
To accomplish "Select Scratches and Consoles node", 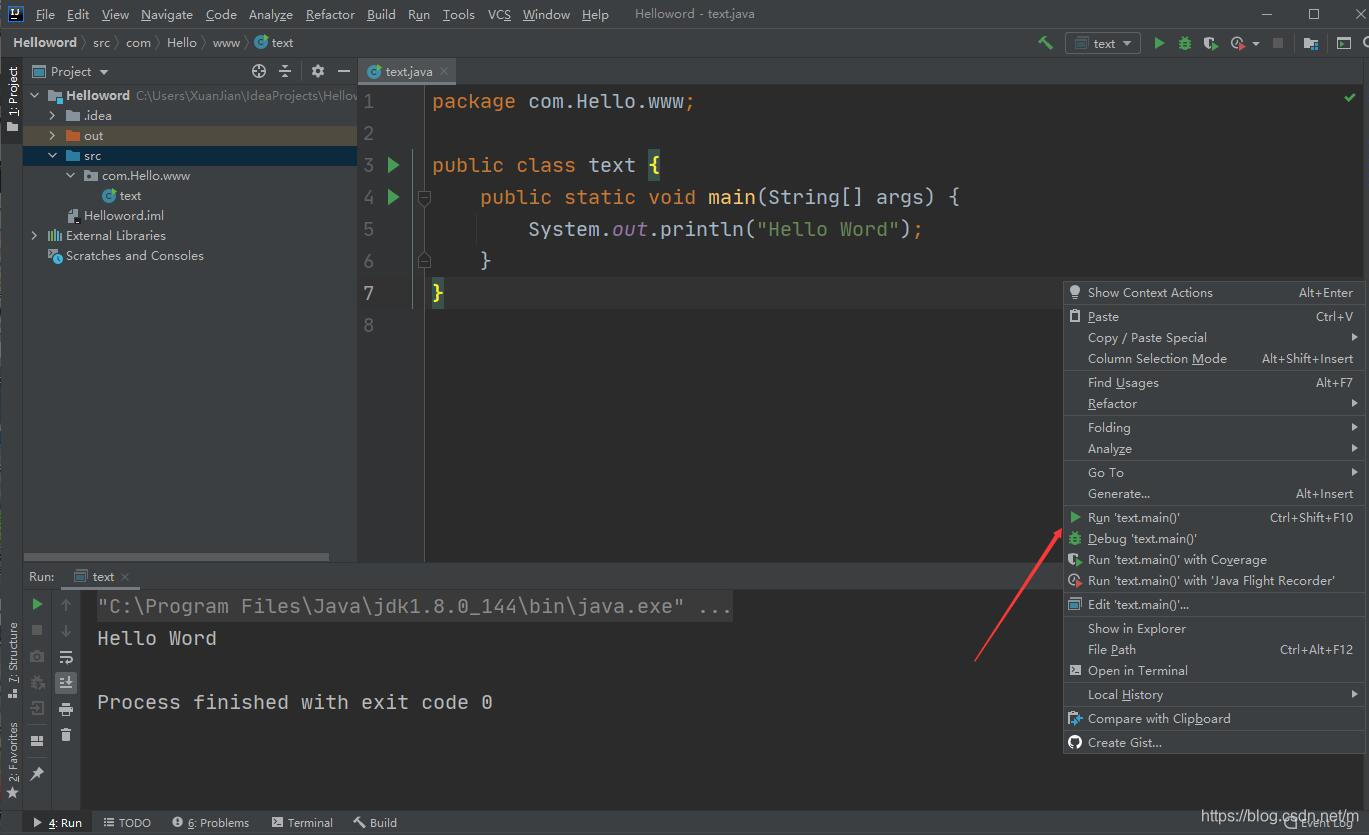I will click(x=125, y=255).
